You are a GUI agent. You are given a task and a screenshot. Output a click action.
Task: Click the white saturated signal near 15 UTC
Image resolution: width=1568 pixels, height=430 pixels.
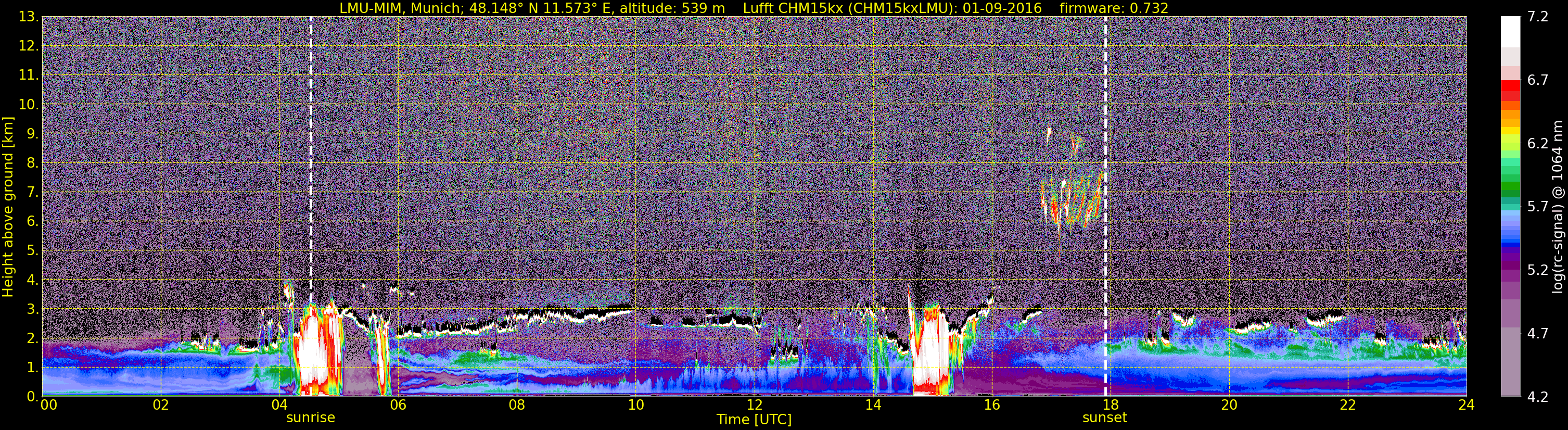pos(932,350)
